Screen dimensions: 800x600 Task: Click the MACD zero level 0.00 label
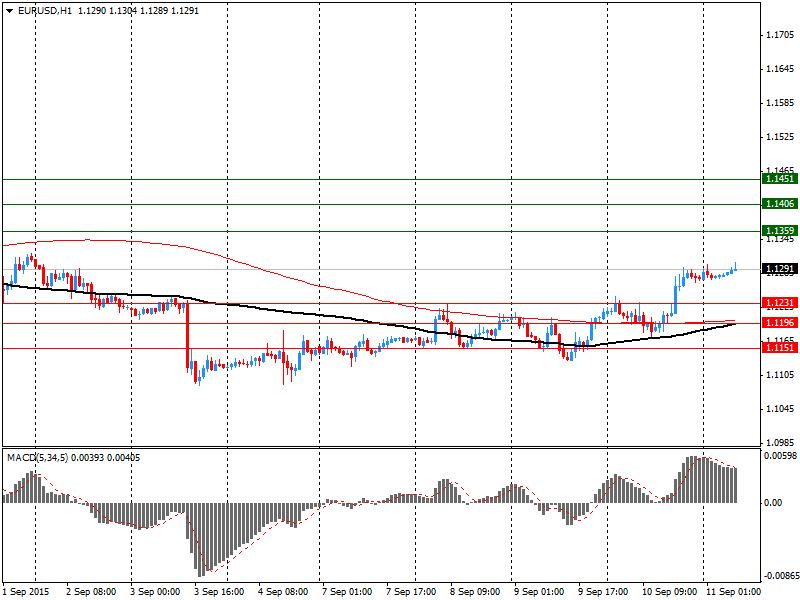coord(773,503)
